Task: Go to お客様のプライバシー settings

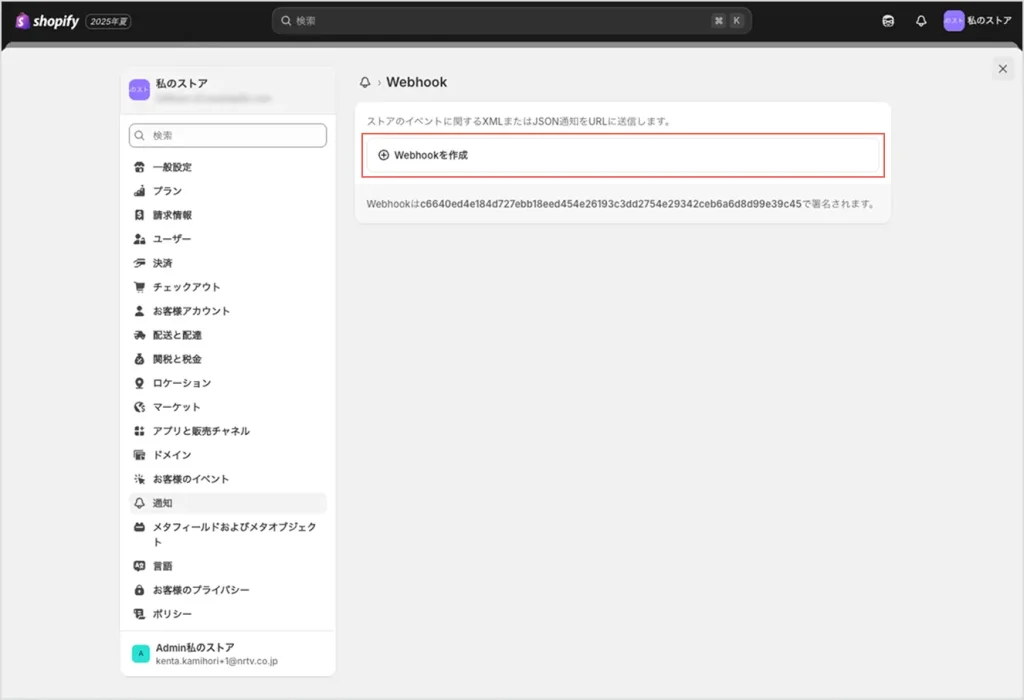Action: click(x=201, y=590)
